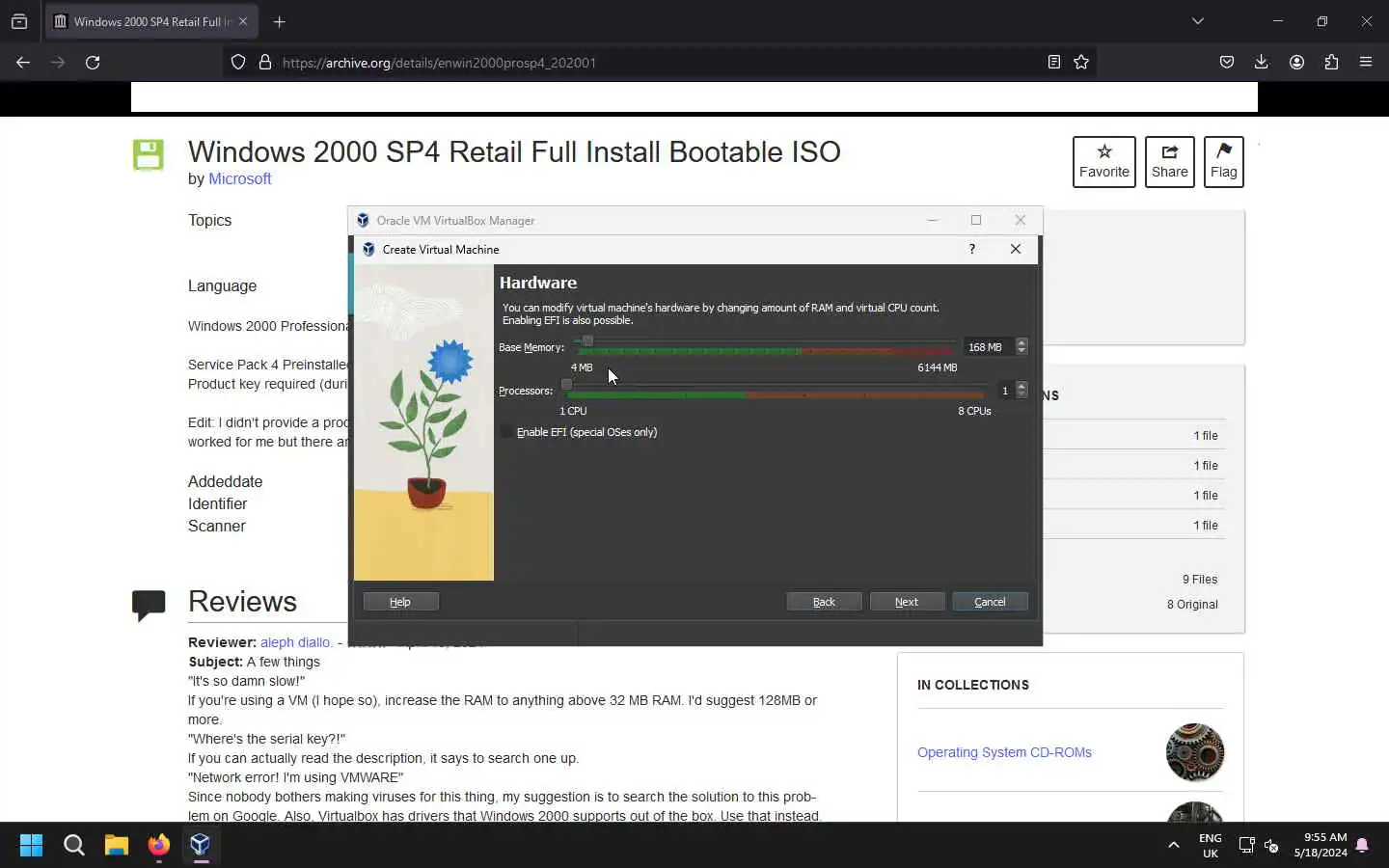Click ENG UK language indicator
The height and width of the screenshot is (868, 1389).
[1211, 846]
